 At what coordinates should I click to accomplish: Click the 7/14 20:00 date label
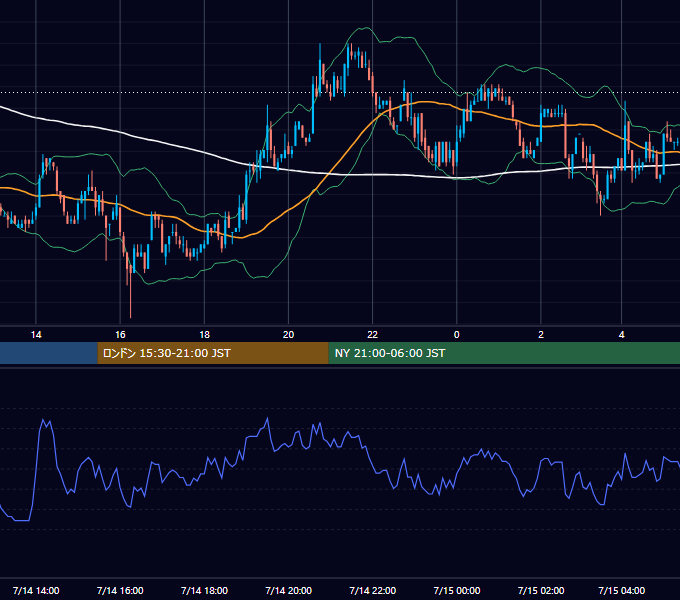coord(288,590)
